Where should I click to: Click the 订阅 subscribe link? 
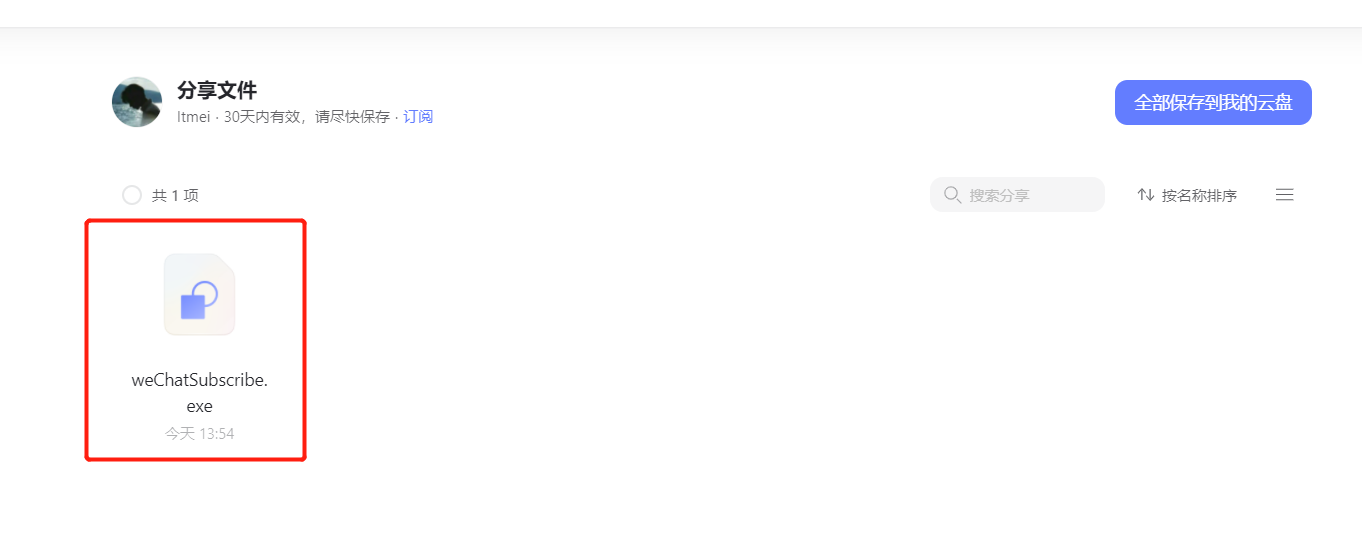(418, 117)
